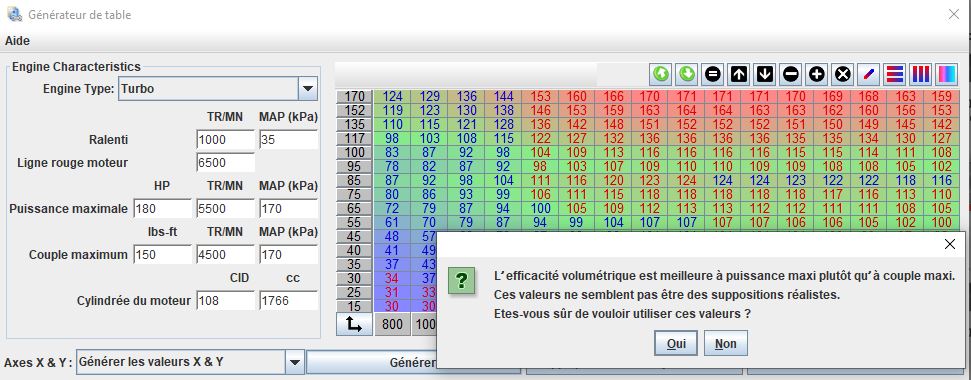
Task: Select the 170 row header in table
Action: coord(355,97)
